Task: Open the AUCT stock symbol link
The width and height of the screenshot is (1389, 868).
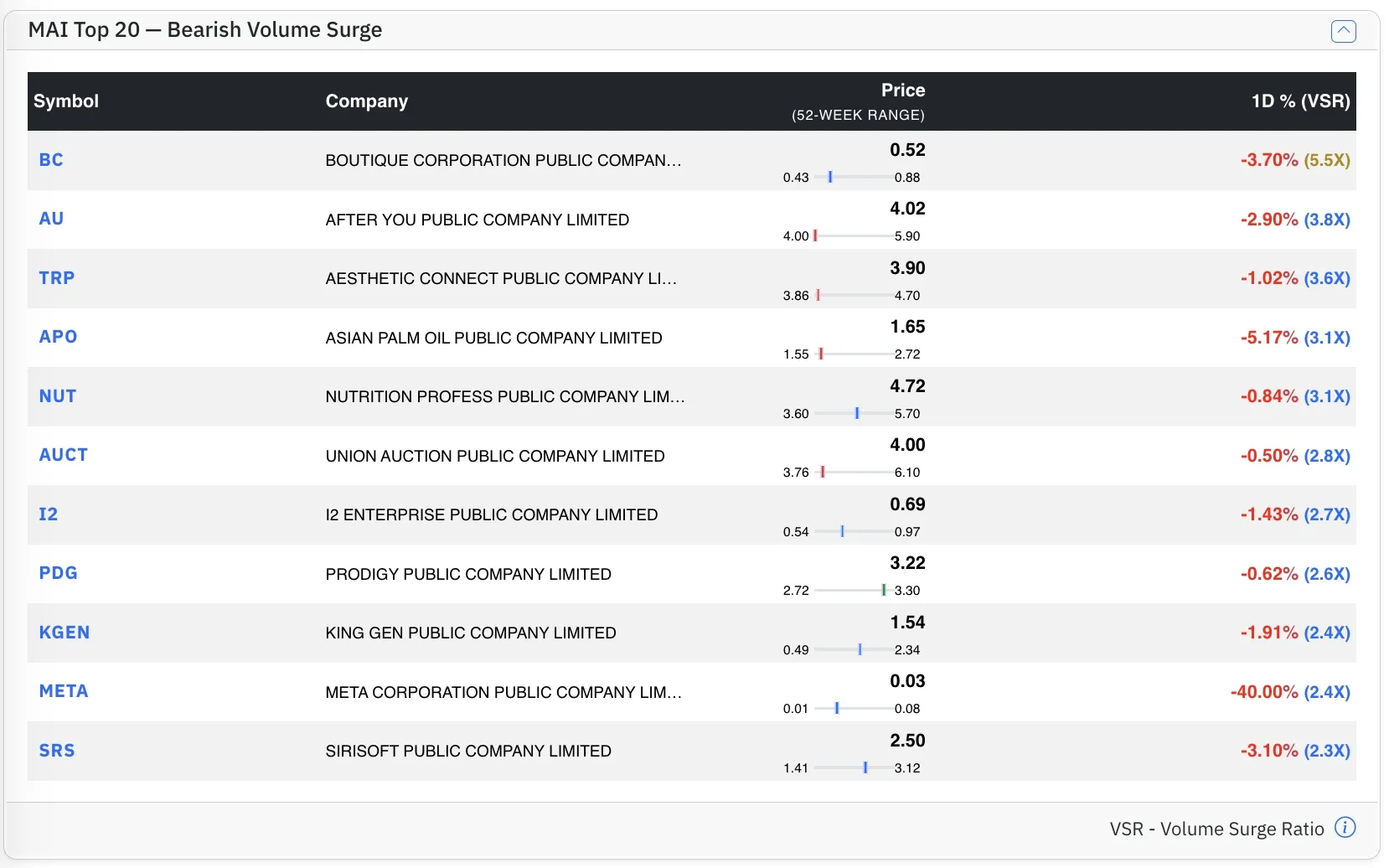Action: tap(64, 455)
